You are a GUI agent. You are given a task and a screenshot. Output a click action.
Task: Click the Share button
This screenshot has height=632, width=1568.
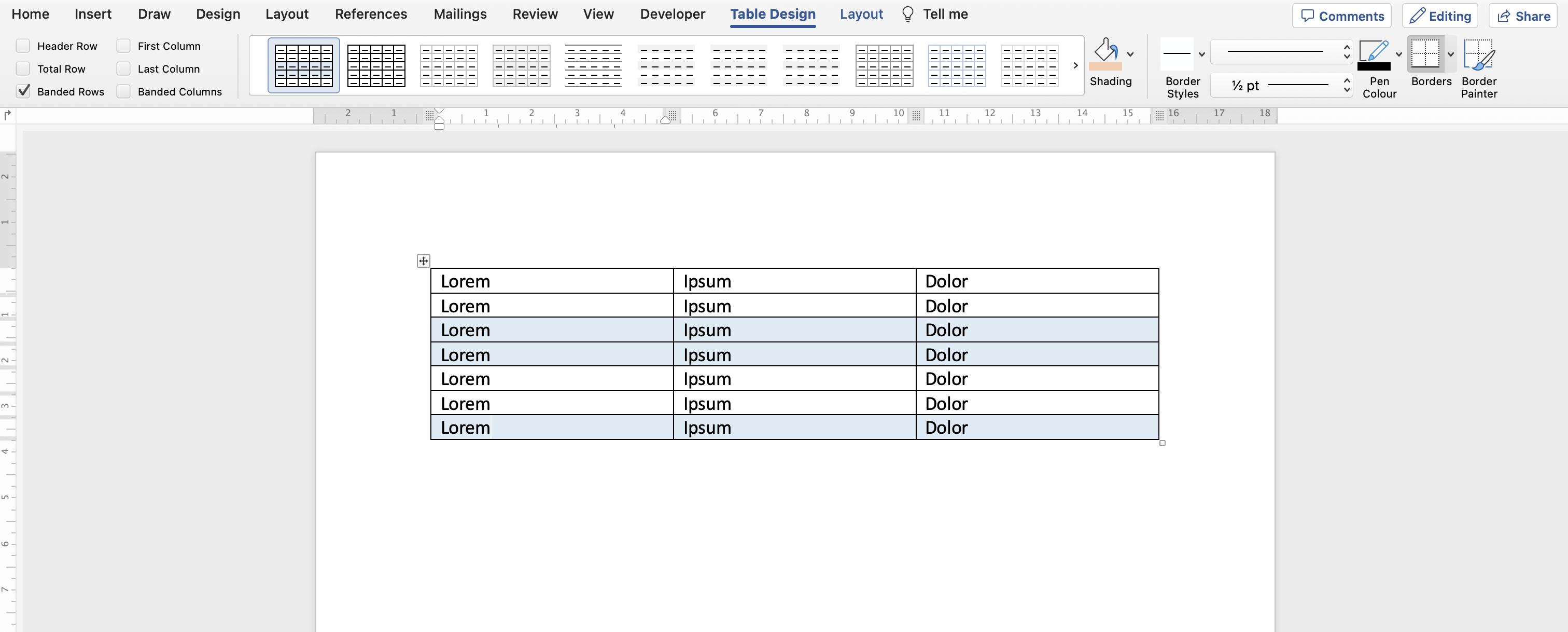(1523, 16)
